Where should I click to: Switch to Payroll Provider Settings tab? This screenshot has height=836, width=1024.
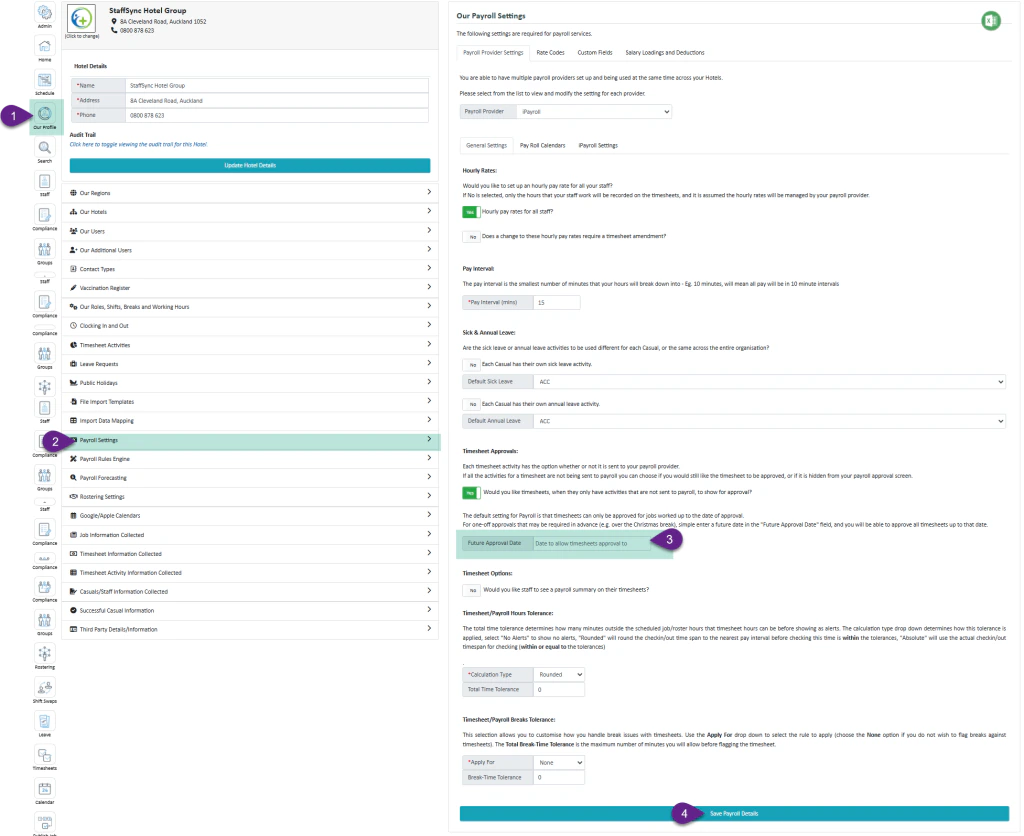tap(493, 53)
